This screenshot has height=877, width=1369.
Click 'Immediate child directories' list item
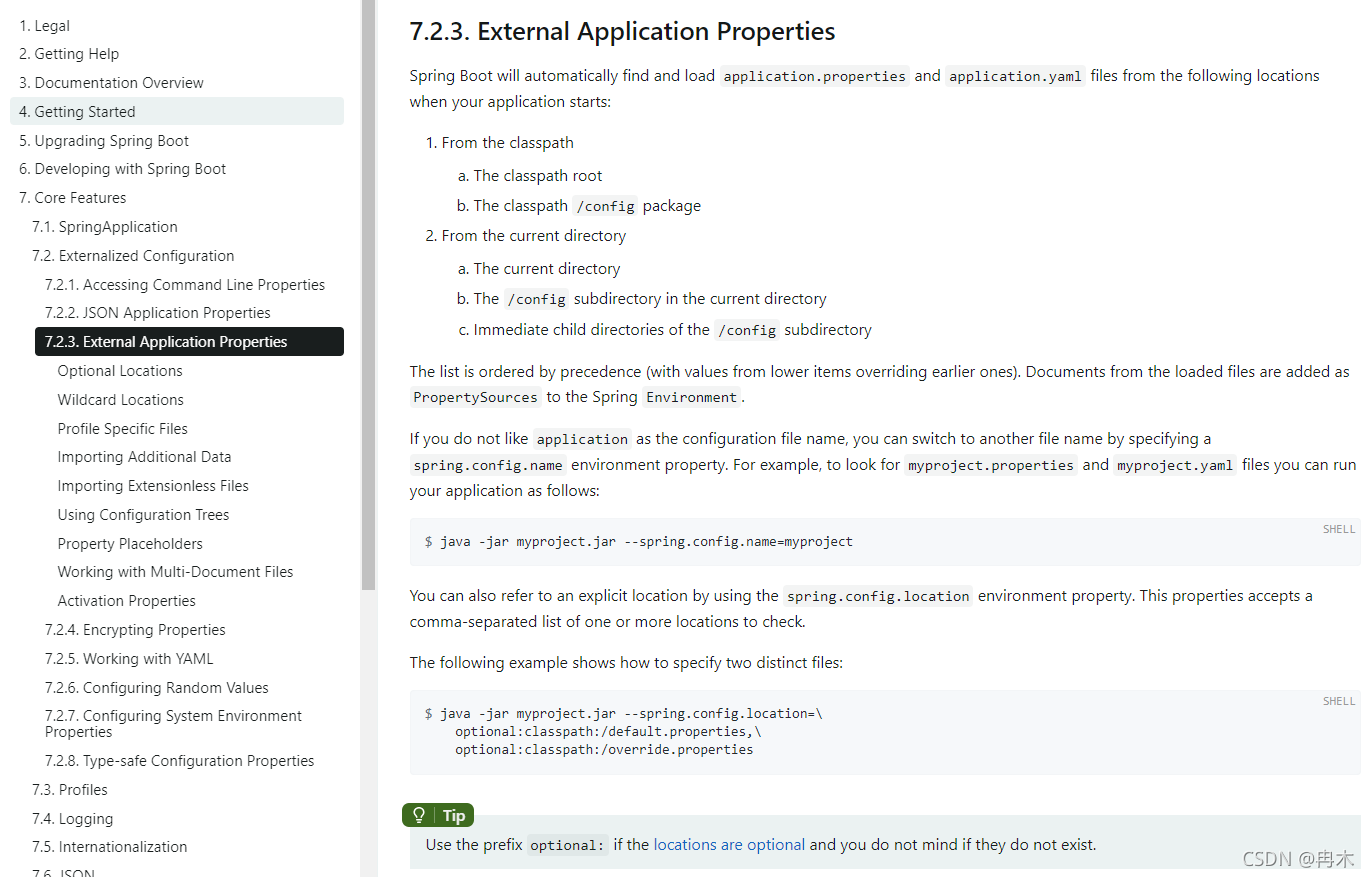pos(672,330)
